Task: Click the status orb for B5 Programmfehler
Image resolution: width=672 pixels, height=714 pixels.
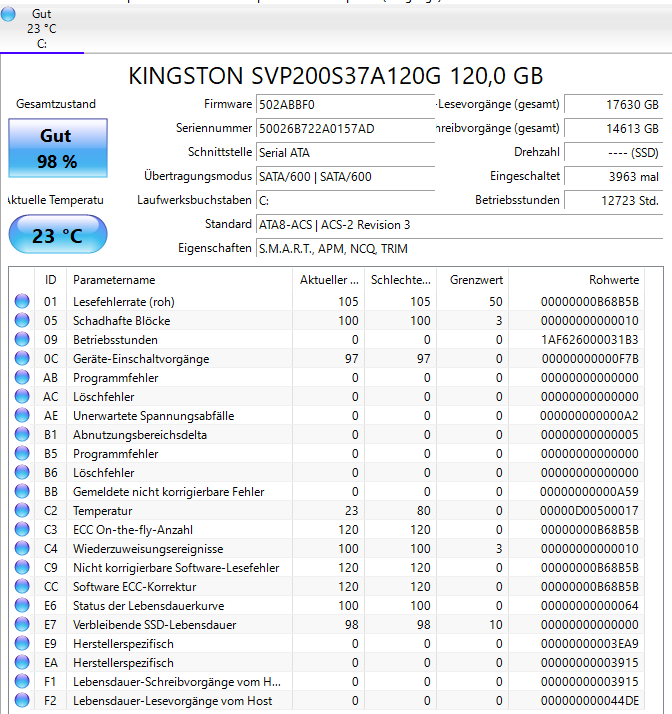Action: (x=22, y=454)
